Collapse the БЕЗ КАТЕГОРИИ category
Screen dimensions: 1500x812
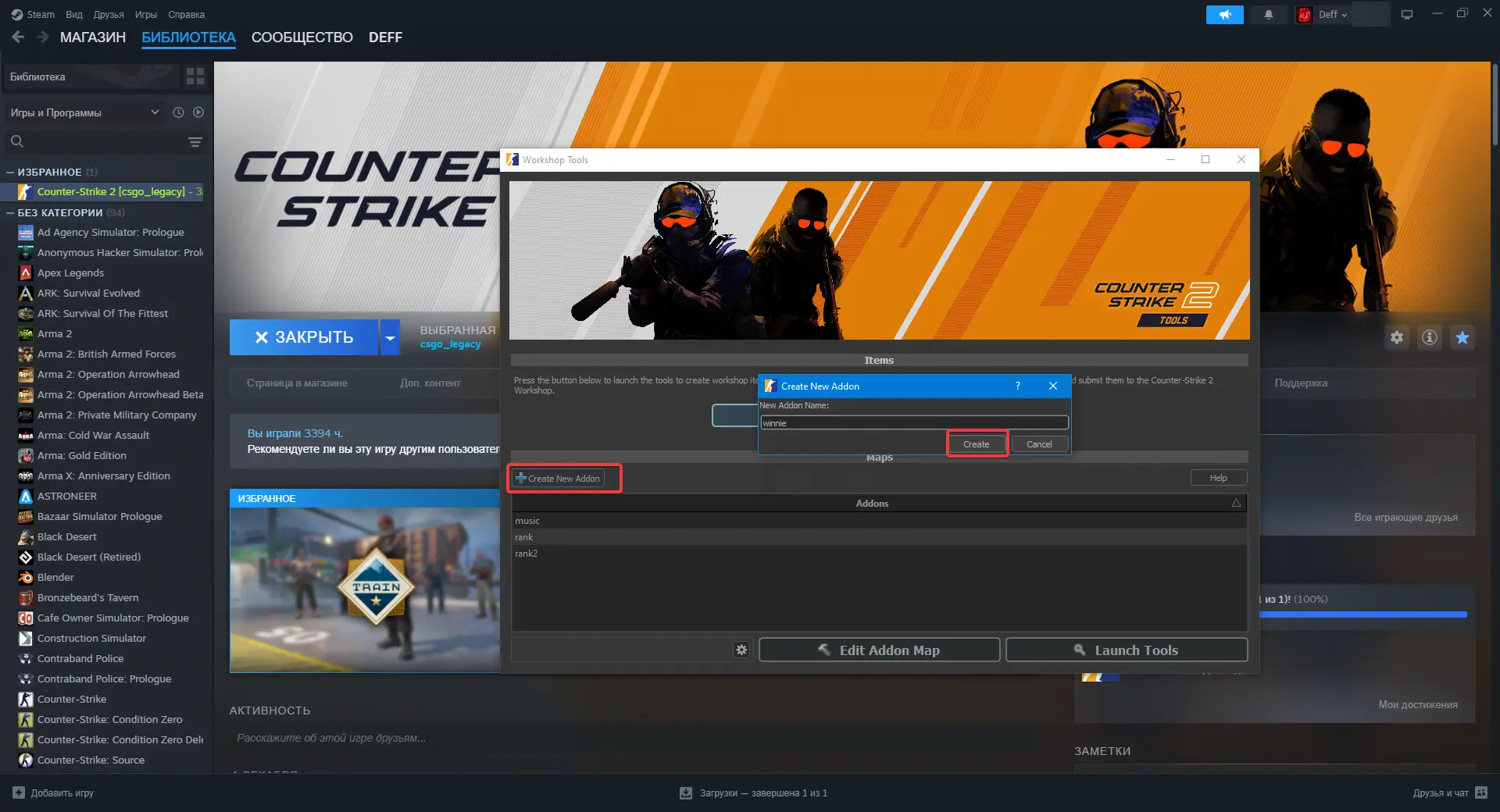click(x=10, y=212)
